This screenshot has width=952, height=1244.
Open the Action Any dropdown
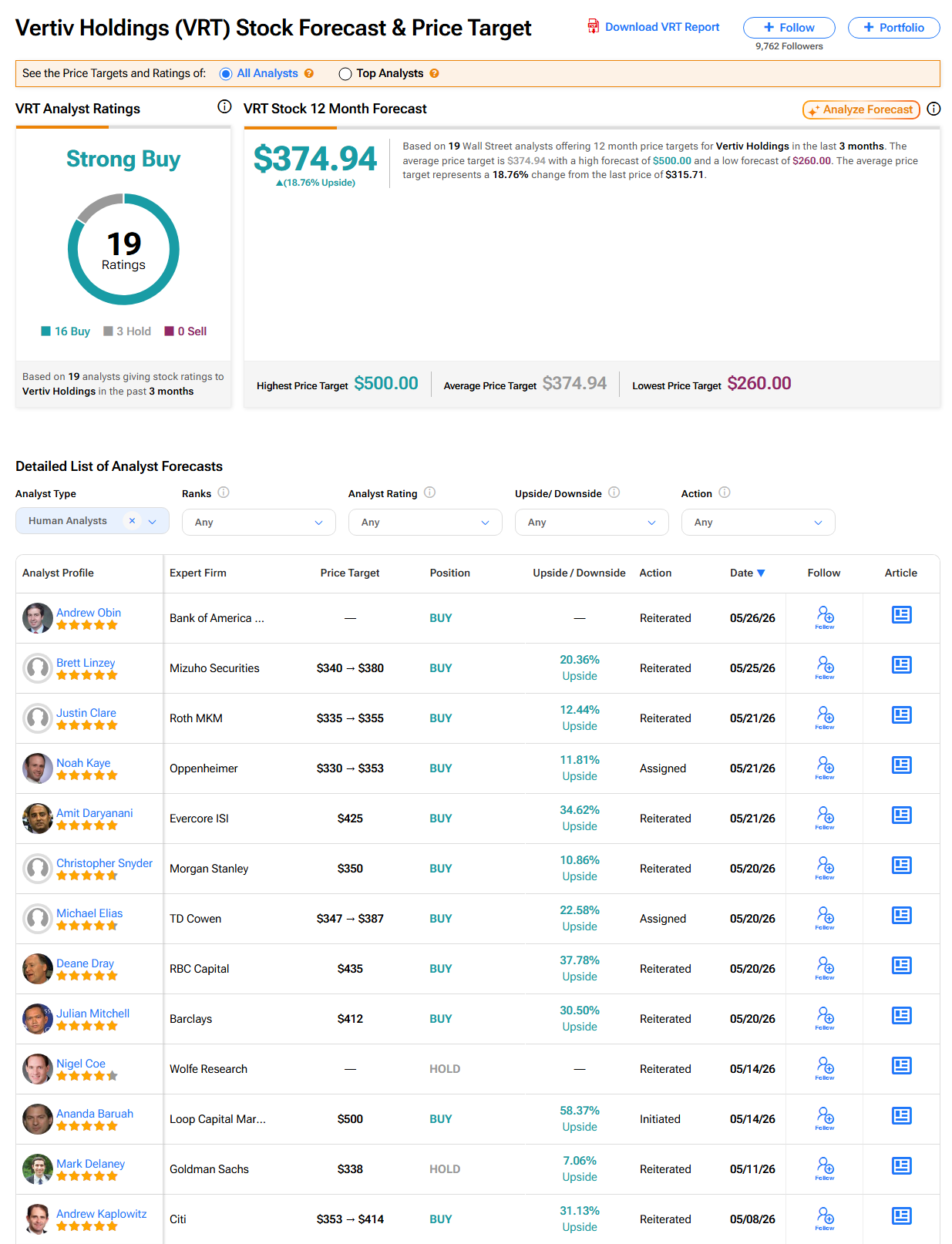pos(759,522)
